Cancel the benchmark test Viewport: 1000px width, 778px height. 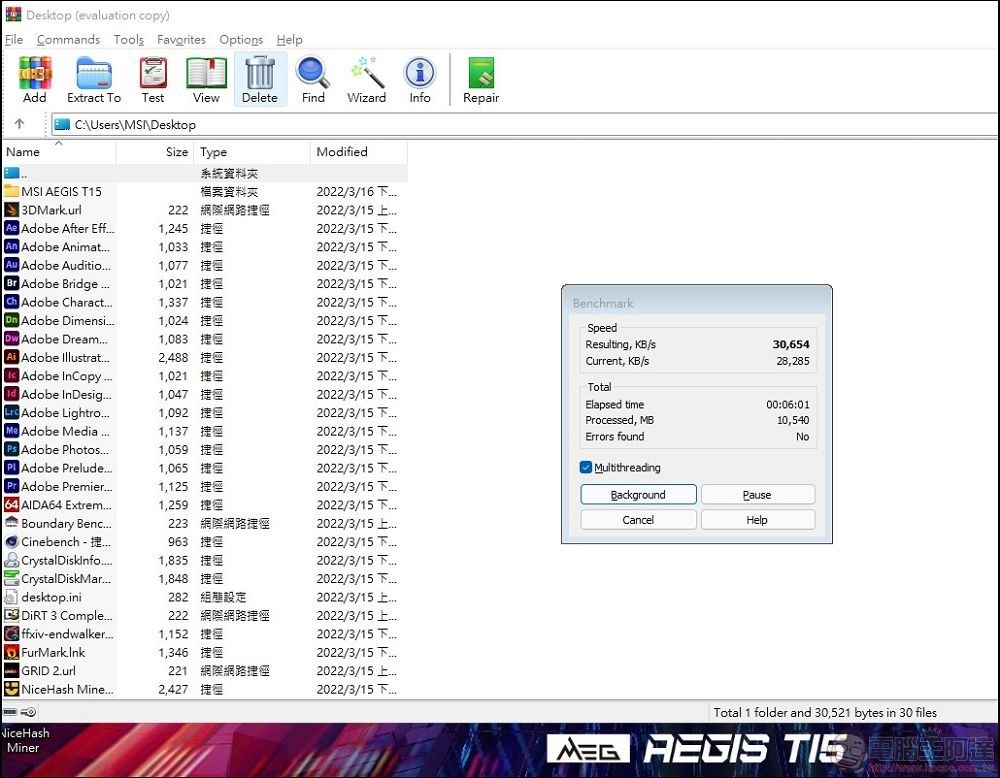click(x=637, y=519)
